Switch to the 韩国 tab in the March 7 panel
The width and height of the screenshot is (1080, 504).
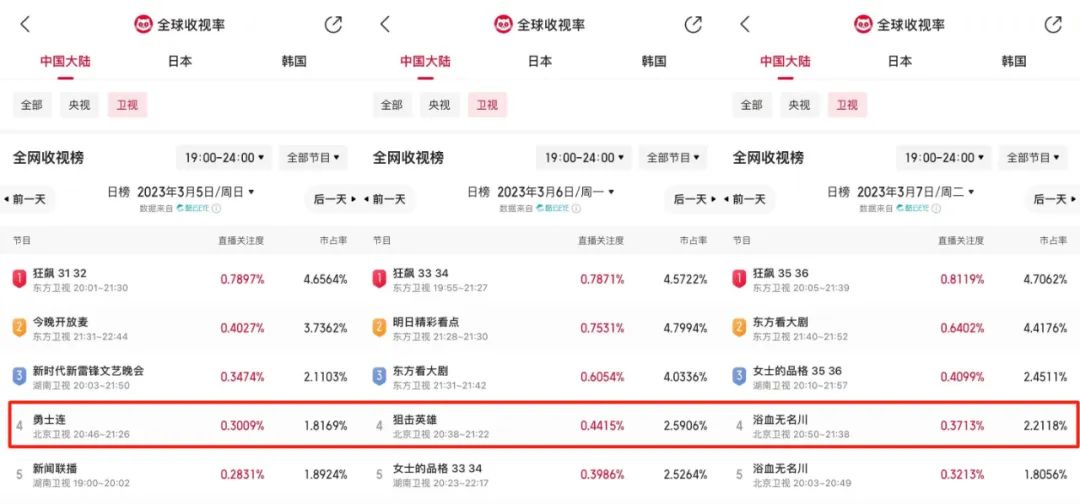point(1013,61)
